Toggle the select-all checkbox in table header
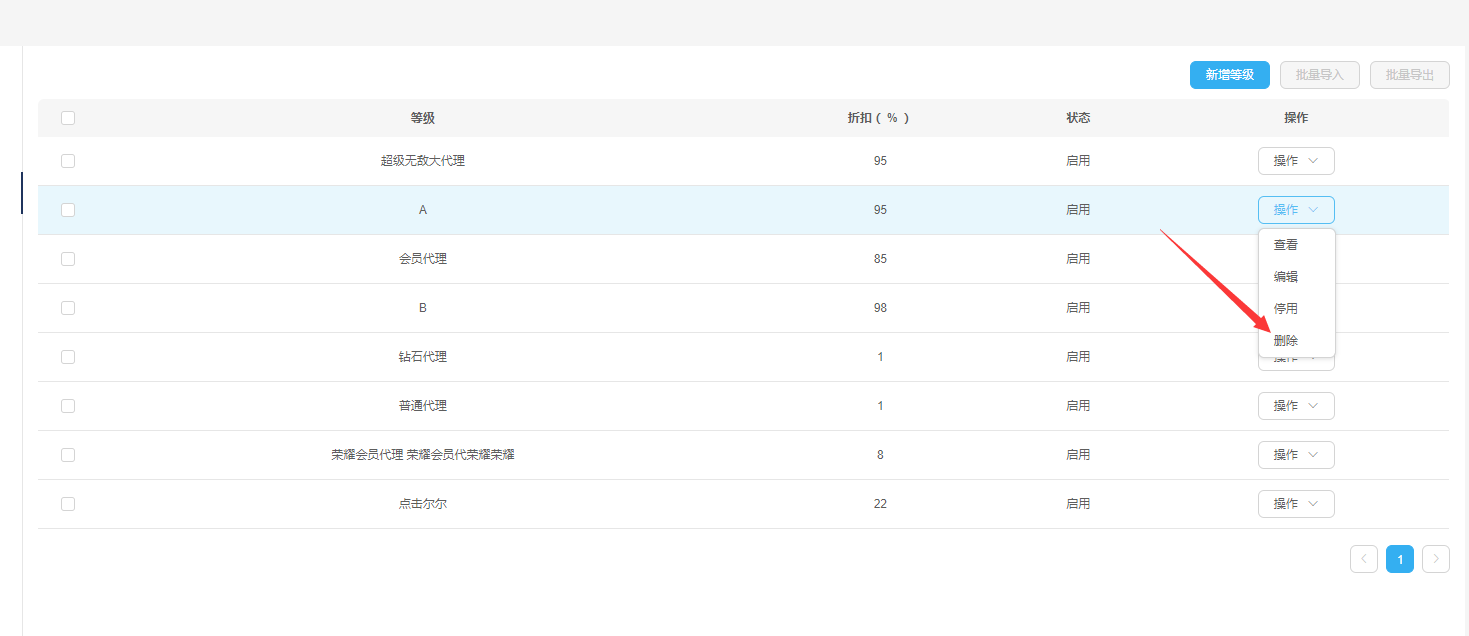1469x636 pixels. [68, 118]
